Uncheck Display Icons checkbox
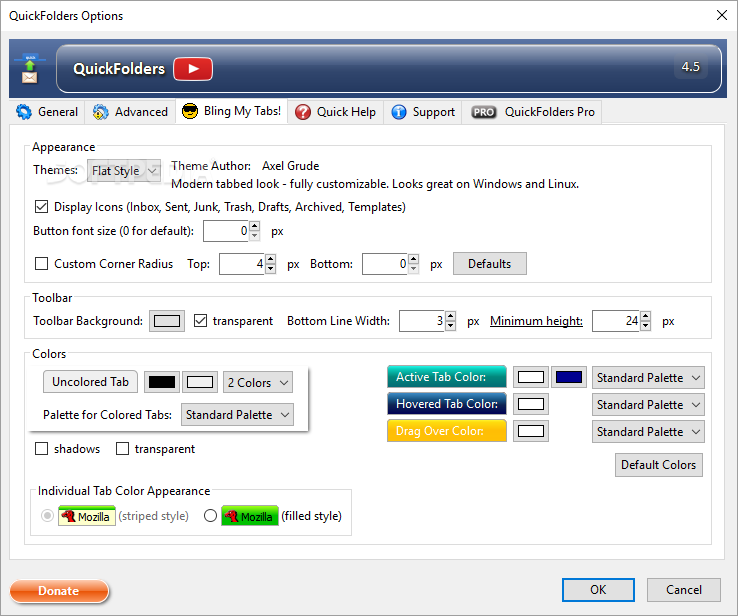 click(x=41, y=207)
